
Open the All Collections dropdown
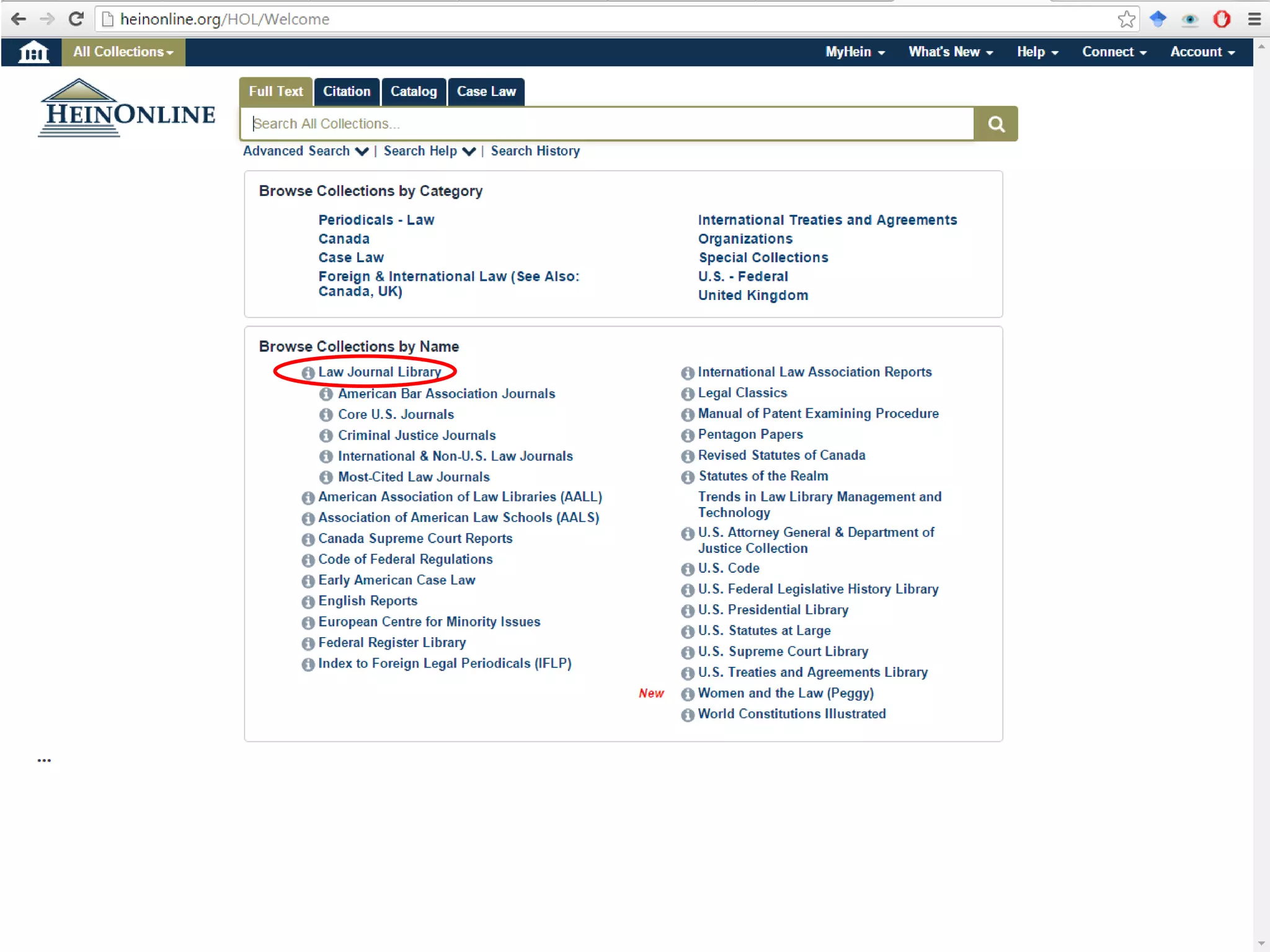tap(123, 52)
